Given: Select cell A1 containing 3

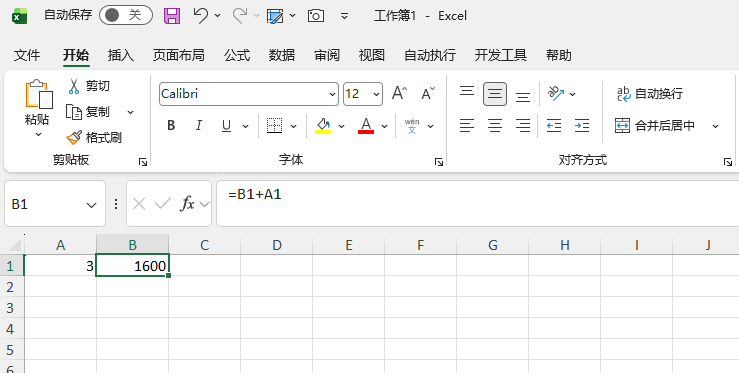Looking at the screenshot, I should (x=60, y=266).
